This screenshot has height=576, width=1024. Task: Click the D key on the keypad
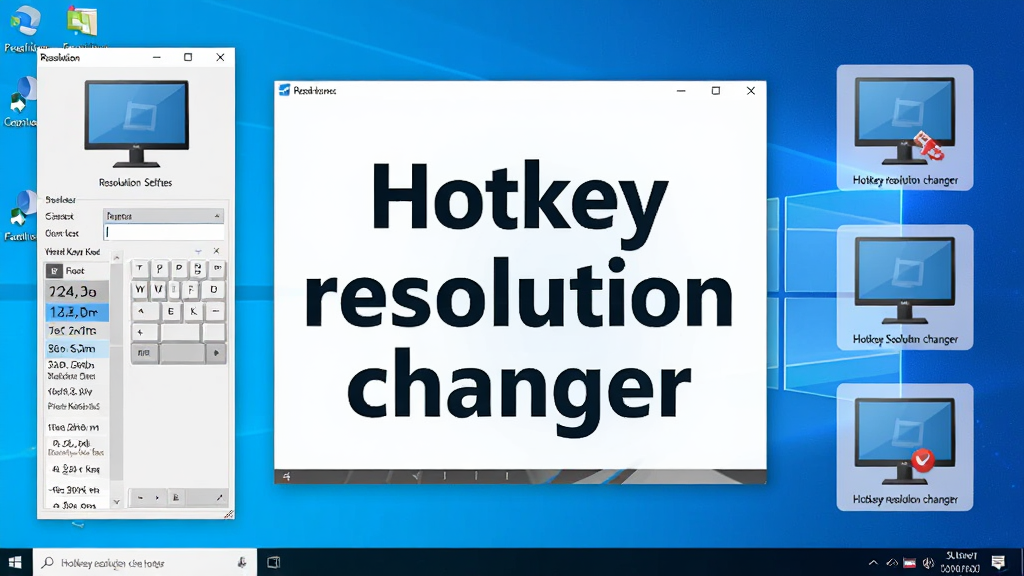click(x=214, y=289)
